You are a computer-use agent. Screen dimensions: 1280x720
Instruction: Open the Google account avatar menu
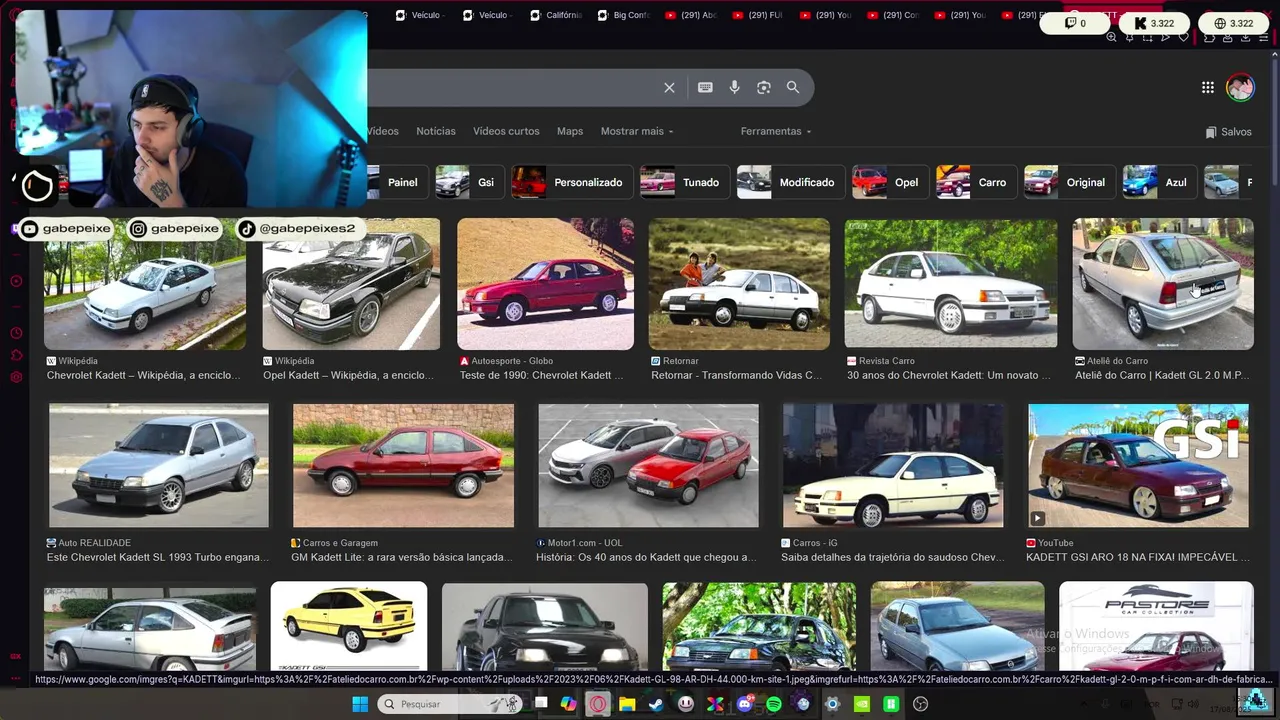coord(1240,88)
